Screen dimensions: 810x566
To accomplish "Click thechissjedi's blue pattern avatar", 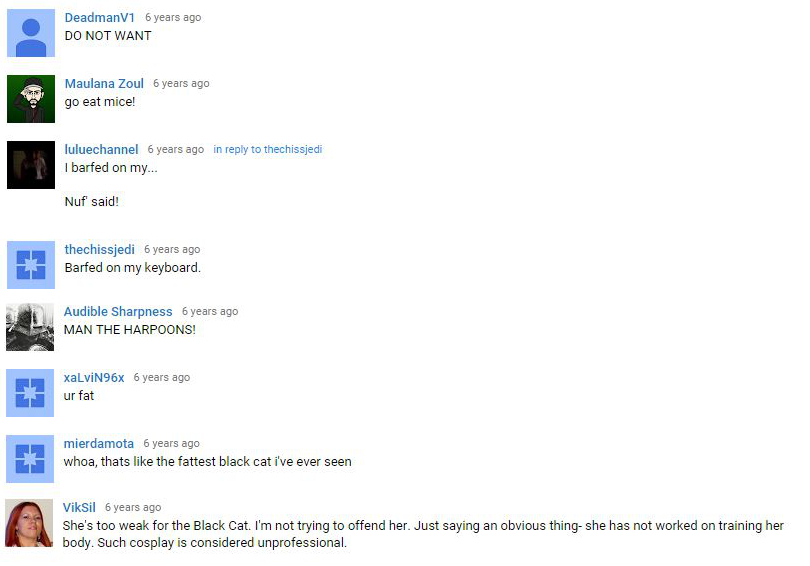I will pos(31,265).
